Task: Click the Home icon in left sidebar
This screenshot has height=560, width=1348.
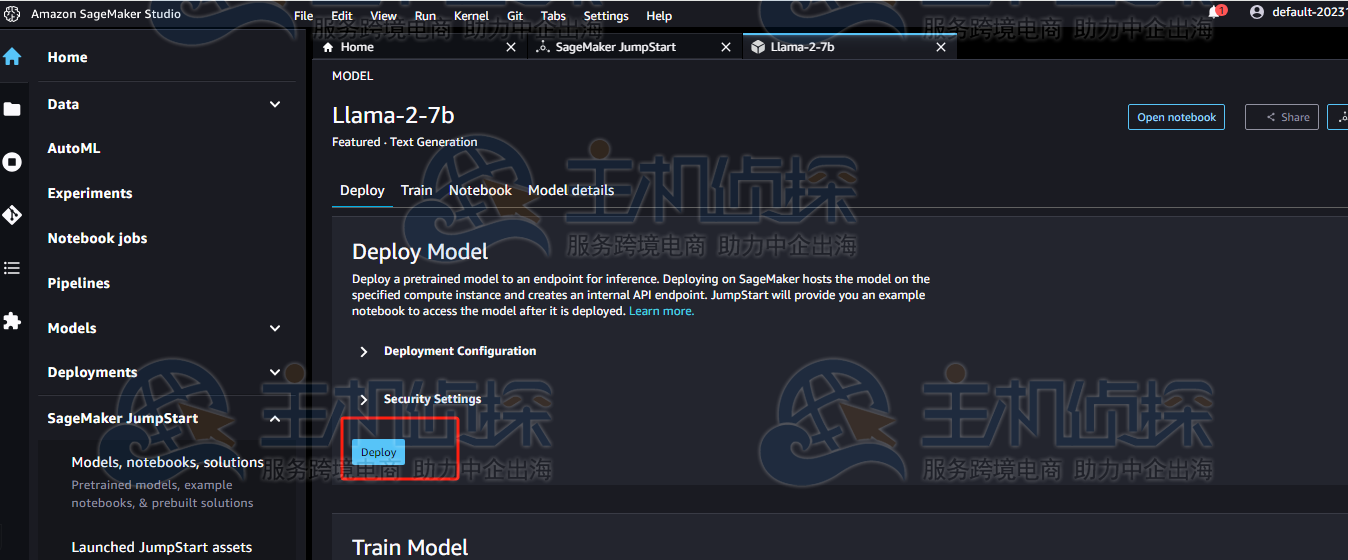Action: coord(12,57)
